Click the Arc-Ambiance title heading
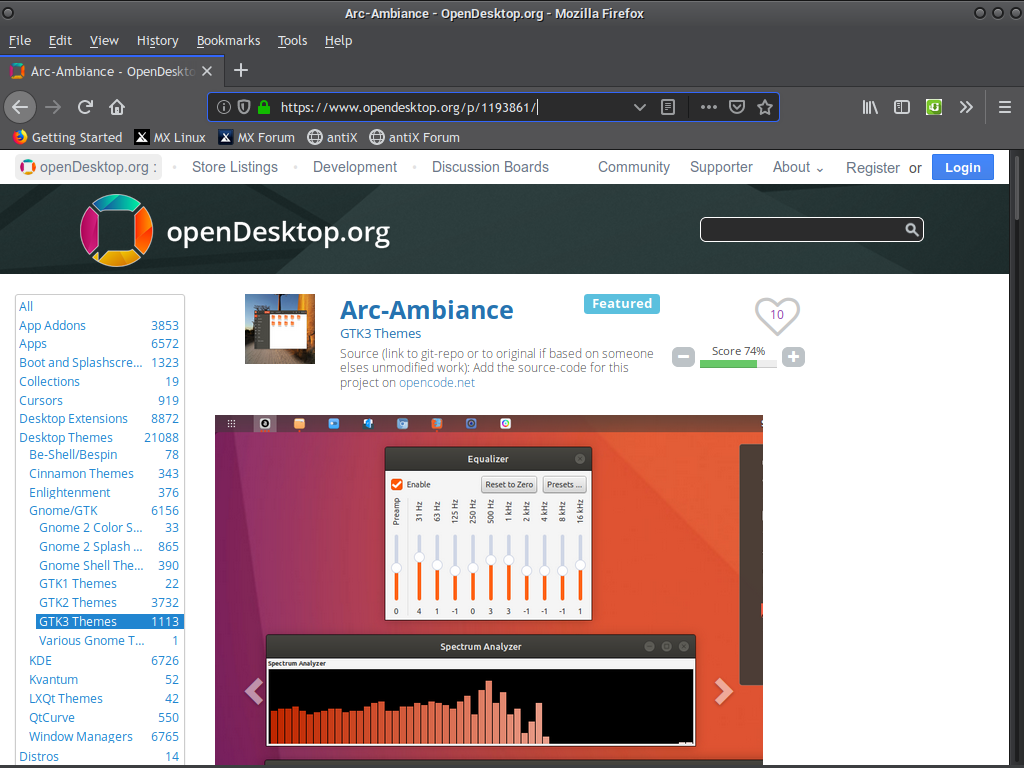The image size is (1024, 768). coord(426,310)
